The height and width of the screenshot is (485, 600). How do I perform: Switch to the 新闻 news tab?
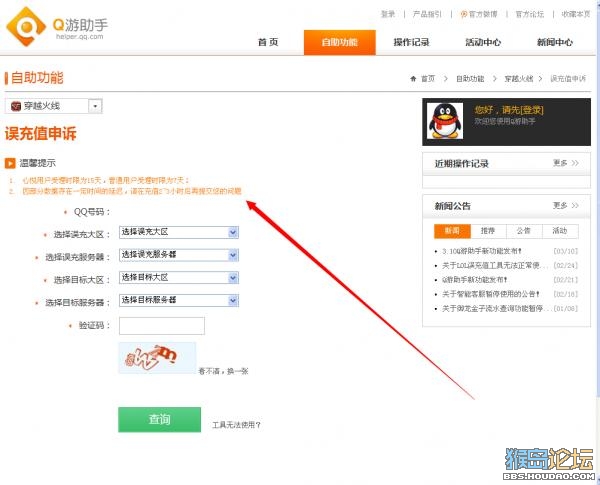pyautogui.click(x=452, y=231)
